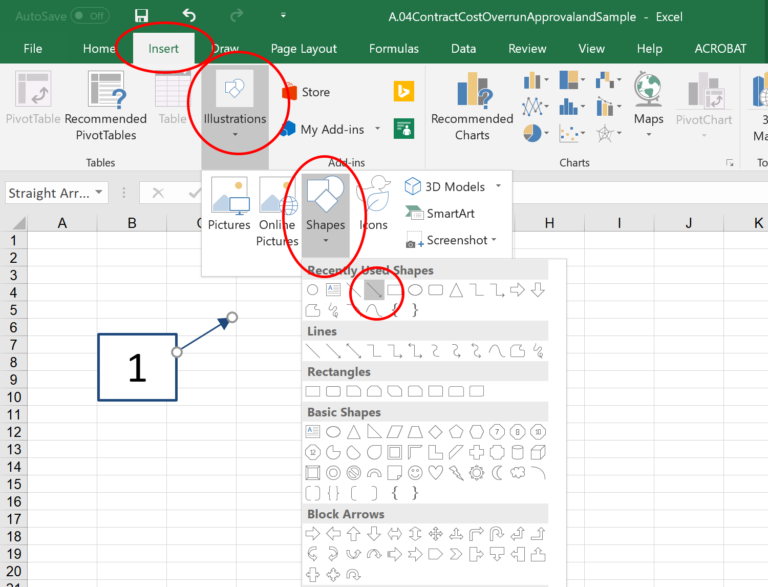This screenshot has width=768, height=587.
Task: Select column header J
Action: [689, 223]
